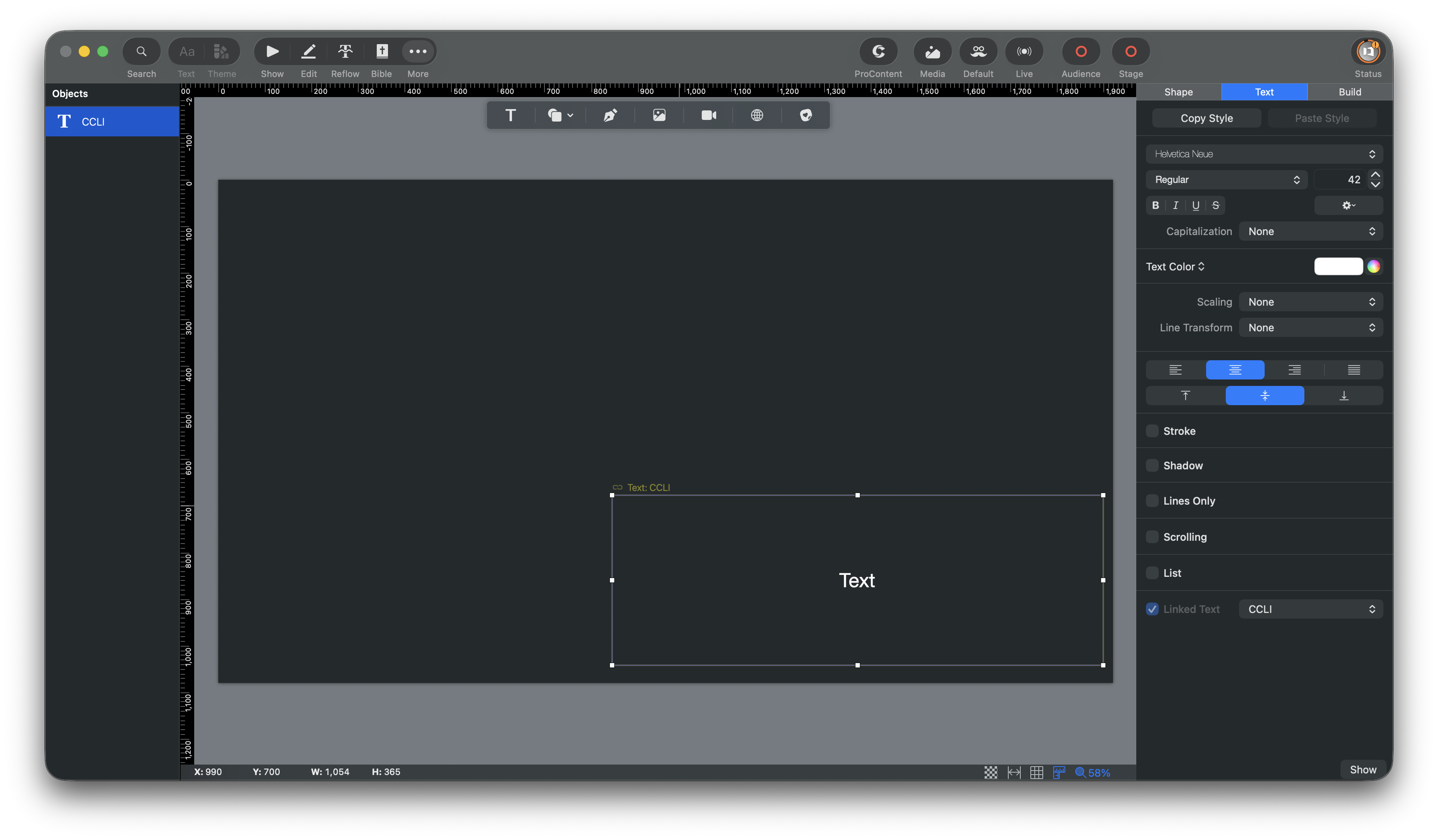1438x840 pixels.
Task: Switch to the Shape tab
Action: point(1178,92)
